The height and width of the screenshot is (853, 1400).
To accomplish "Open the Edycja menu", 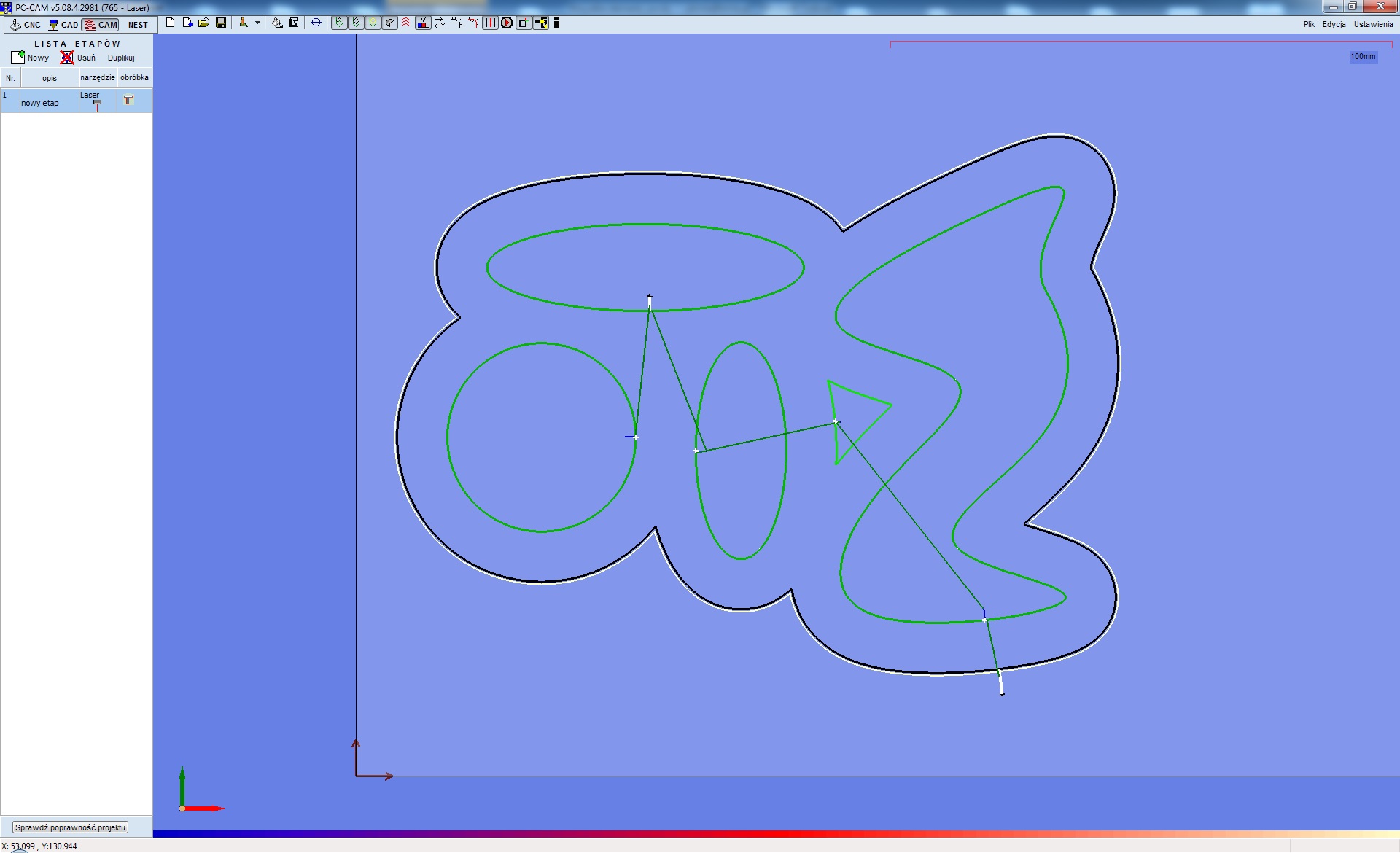I will pos(1334,24).
